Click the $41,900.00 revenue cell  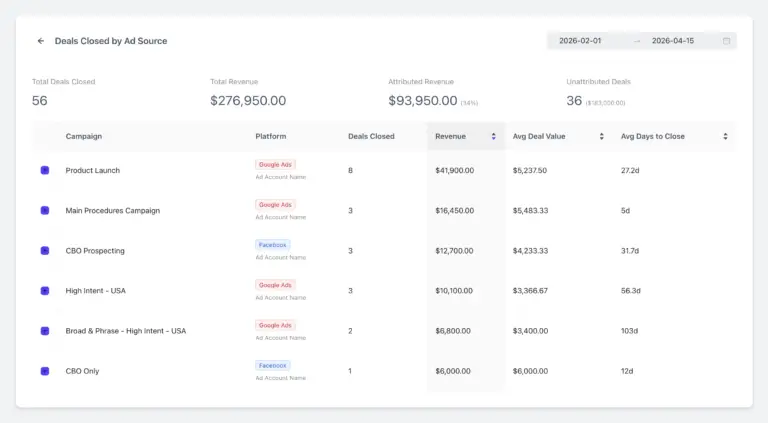click(455, 170)
